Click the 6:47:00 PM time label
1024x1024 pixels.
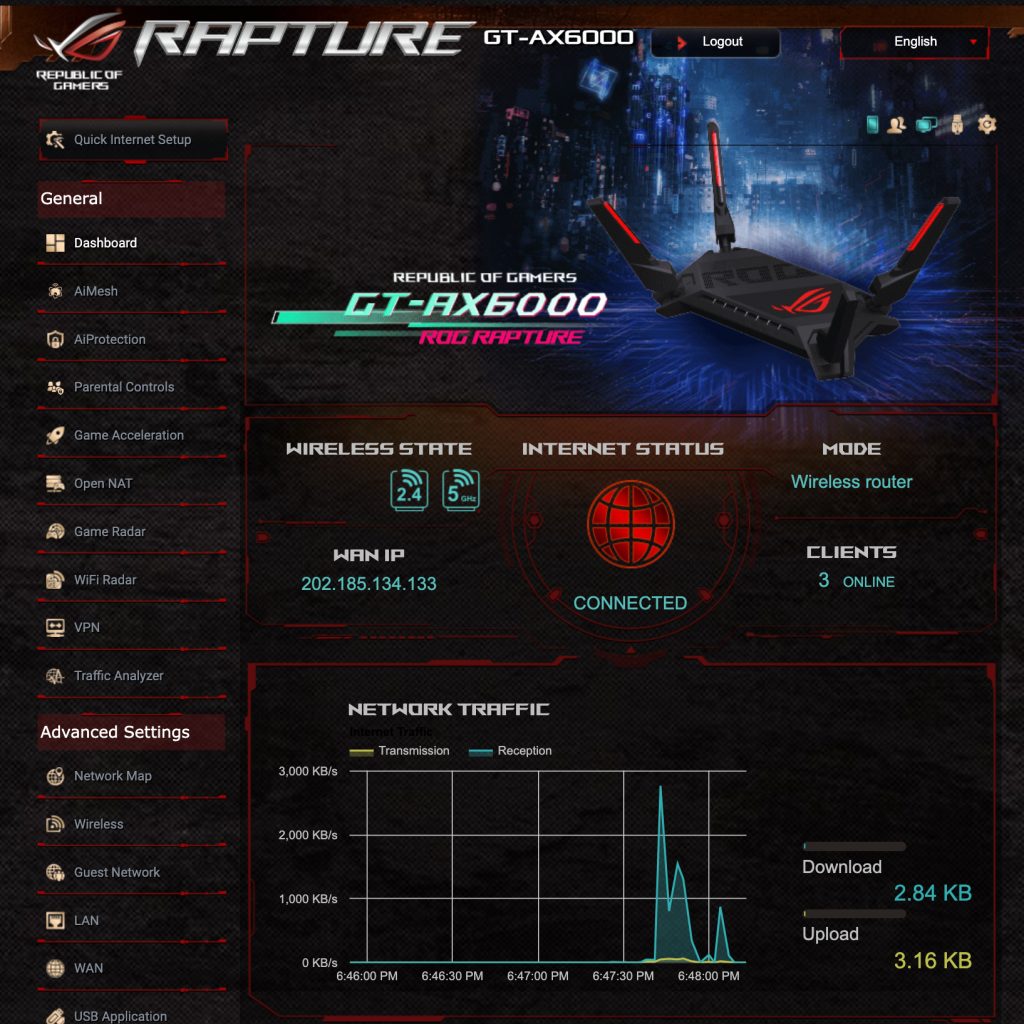coord(537,976)
